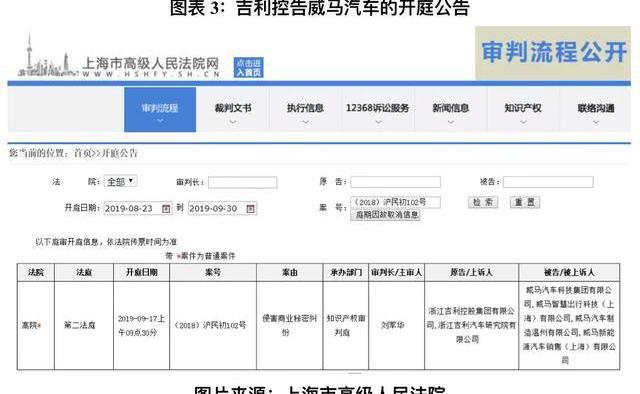Expand the chevron under 裁判文书
The image size is (640, 394).
[x=233, y=122]
